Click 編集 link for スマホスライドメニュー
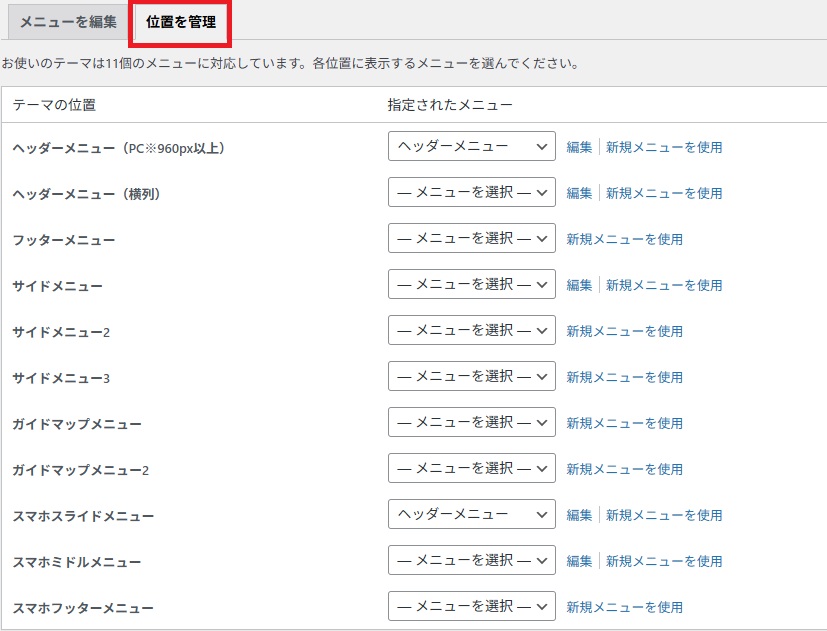The height and width of the screenshot is (631, 827). [579, 515]
